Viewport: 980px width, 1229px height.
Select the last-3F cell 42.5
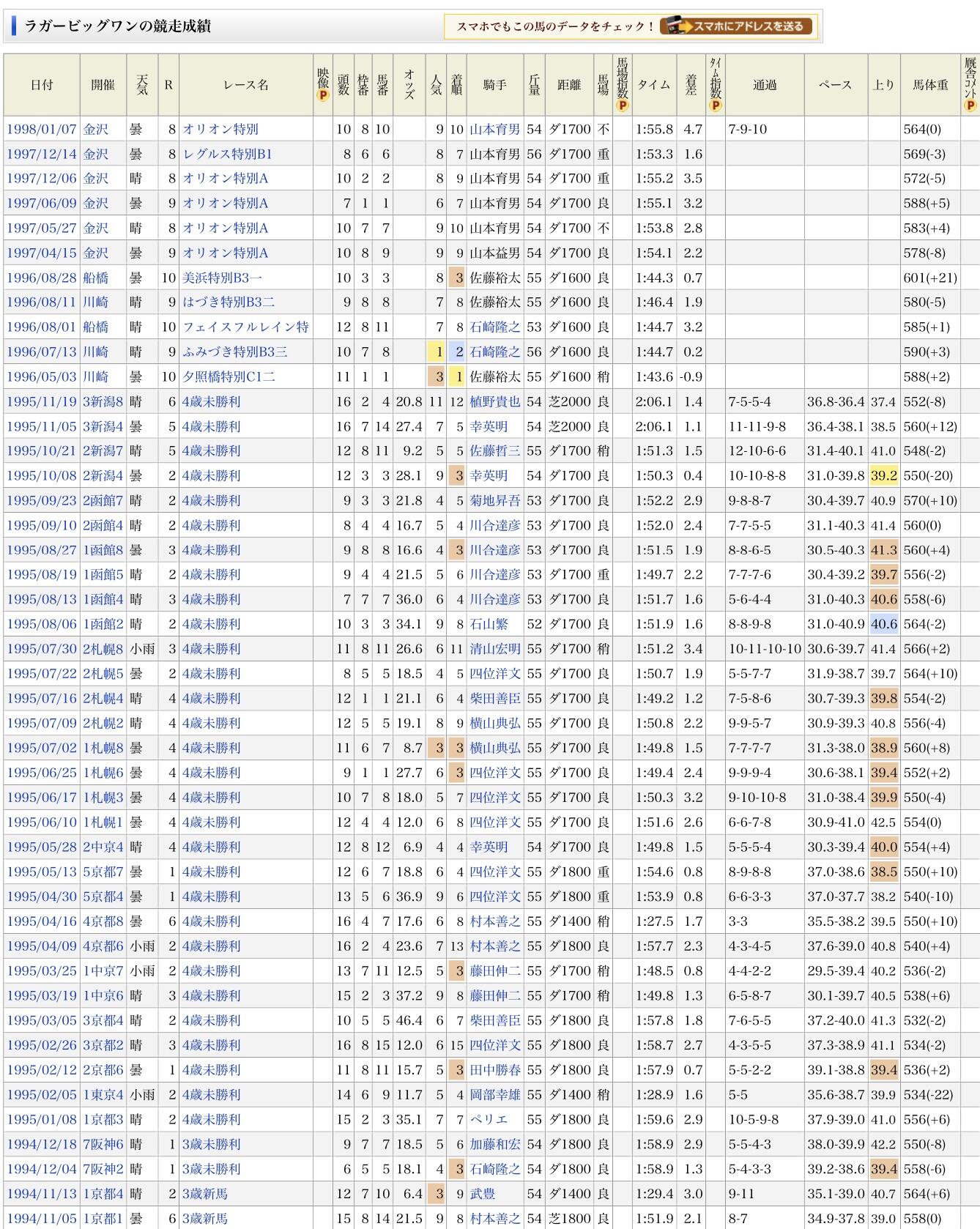[x=884, y=823]
